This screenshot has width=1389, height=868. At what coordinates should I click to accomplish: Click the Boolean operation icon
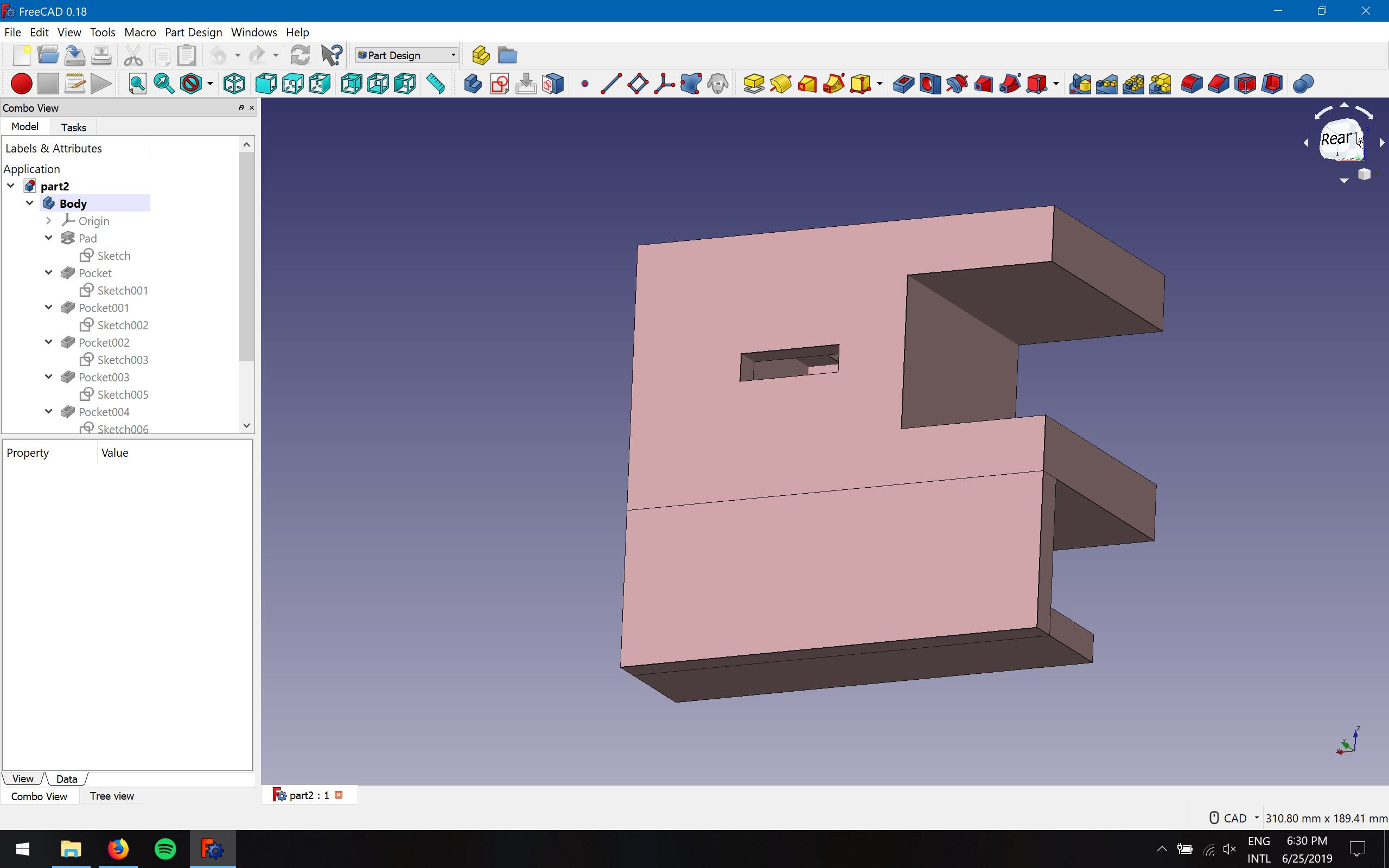tap(1303, 84)
